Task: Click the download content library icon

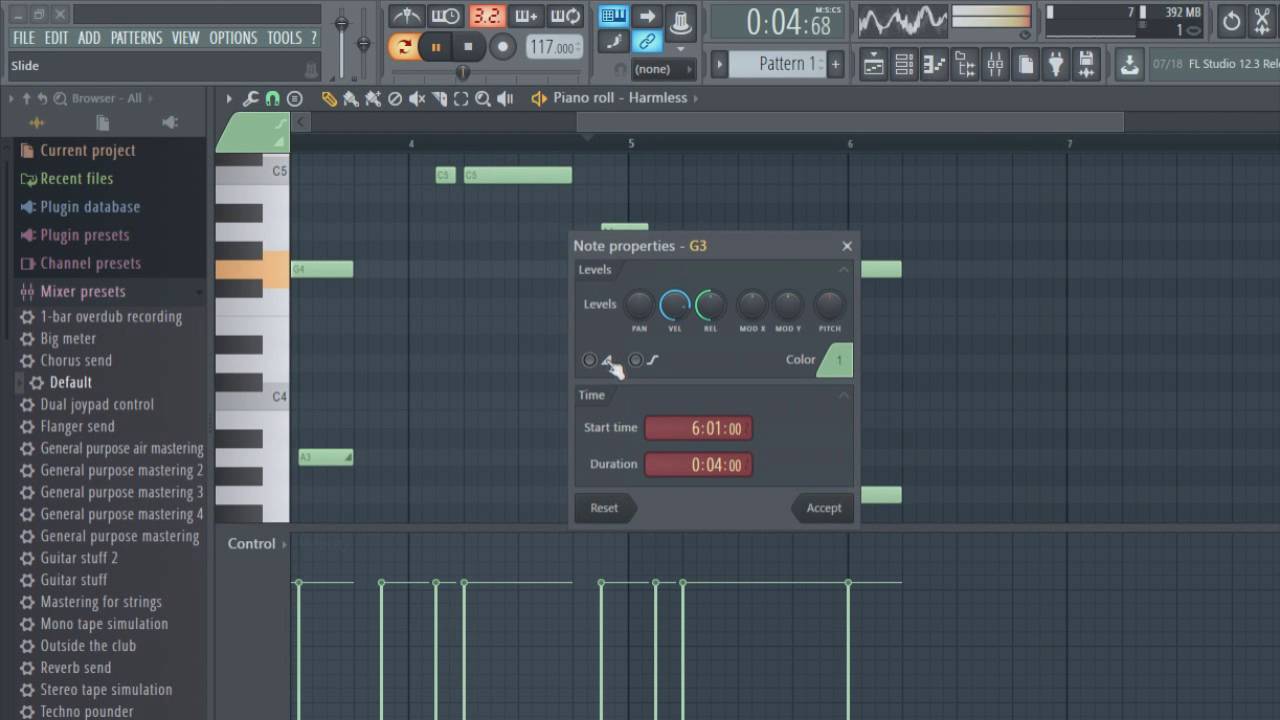Action: pyautogui.click(x=1129, y=66)
